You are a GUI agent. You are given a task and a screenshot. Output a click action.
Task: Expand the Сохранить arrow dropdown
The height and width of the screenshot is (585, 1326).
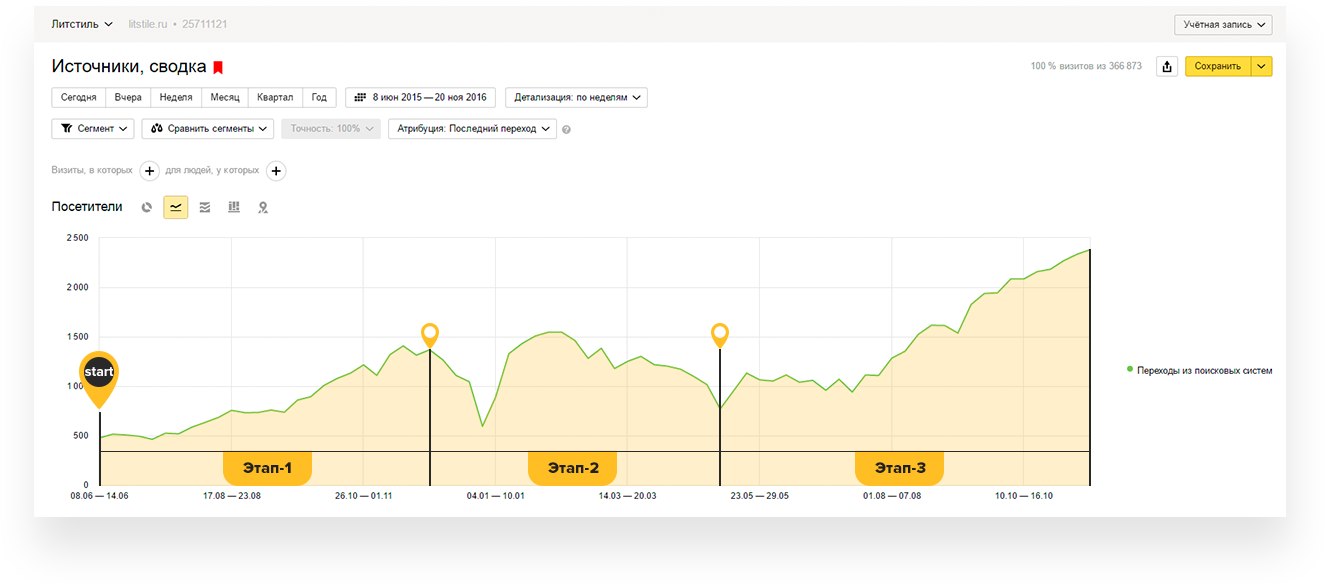(x=1262, y=66)
